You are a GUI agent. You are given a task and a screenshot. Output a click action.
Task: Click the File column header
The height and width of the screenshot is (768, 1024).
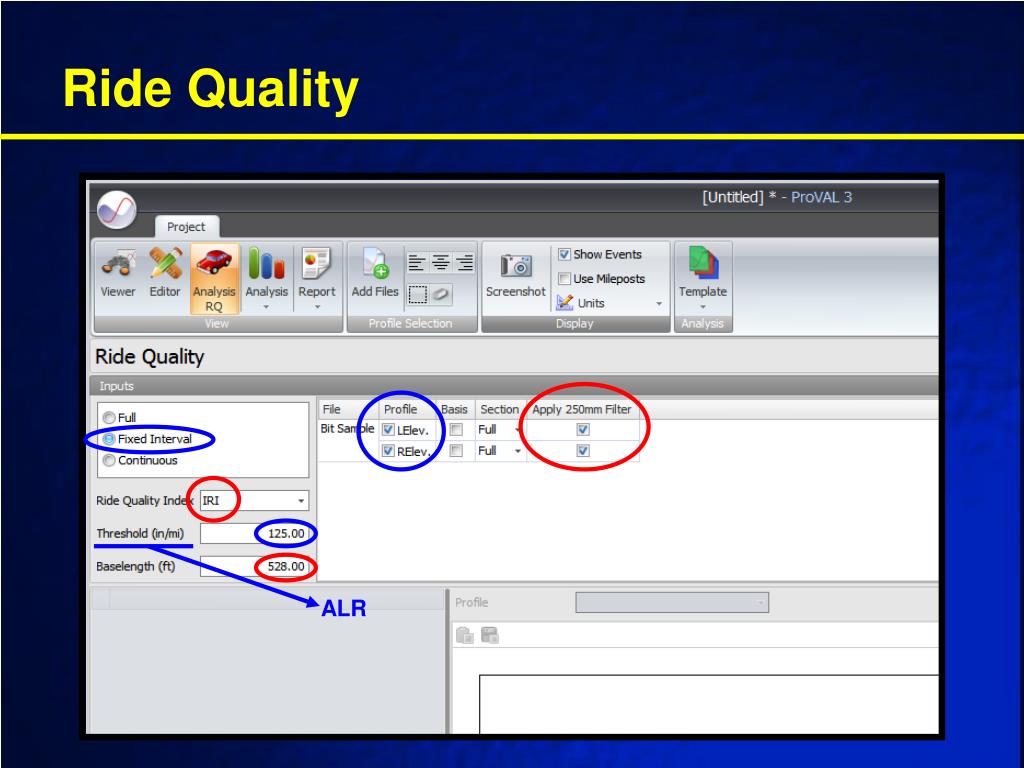pyautogui.click(x=347, y=409)
